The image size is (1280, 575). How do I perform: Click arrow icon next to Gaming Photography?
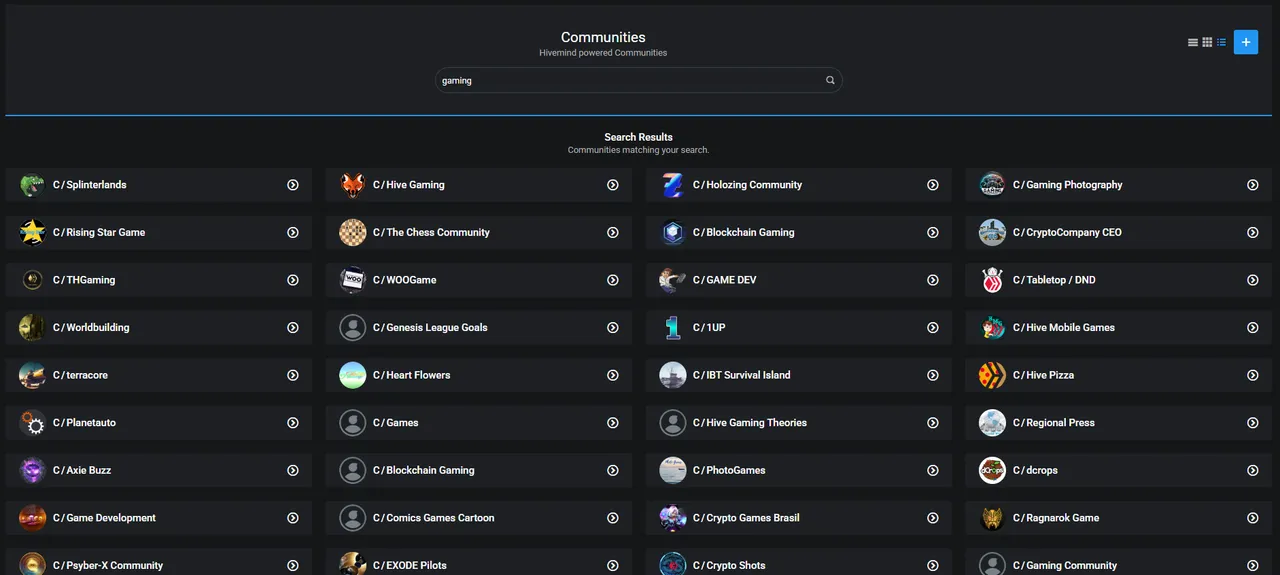(1252, 185)
